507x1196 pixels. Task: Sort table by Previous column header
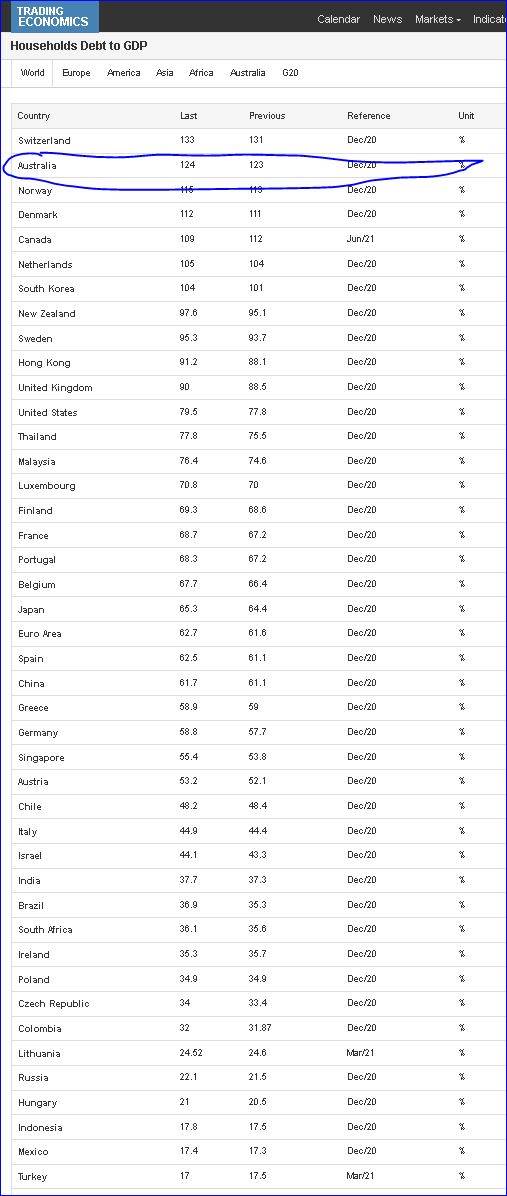[267, 116]
